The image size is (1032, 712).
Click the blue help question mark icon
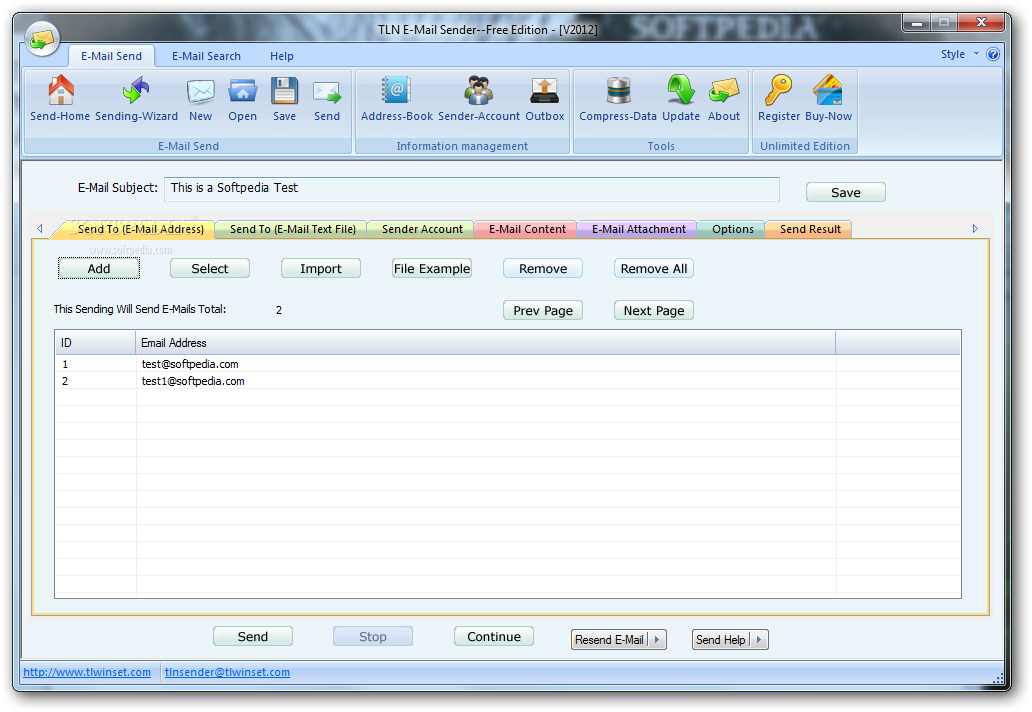(x=993, y=55)
